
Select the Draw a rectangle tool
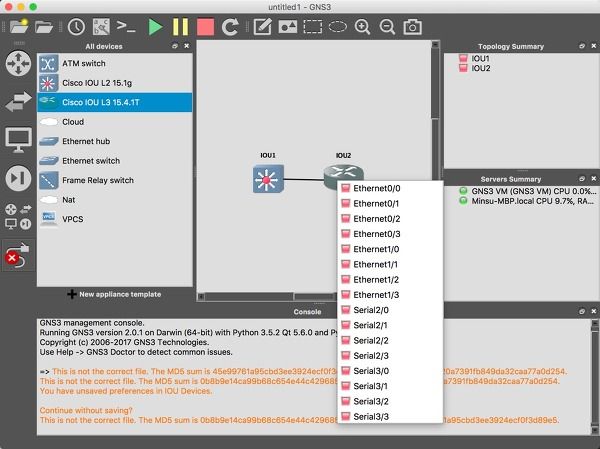point(313,27)
